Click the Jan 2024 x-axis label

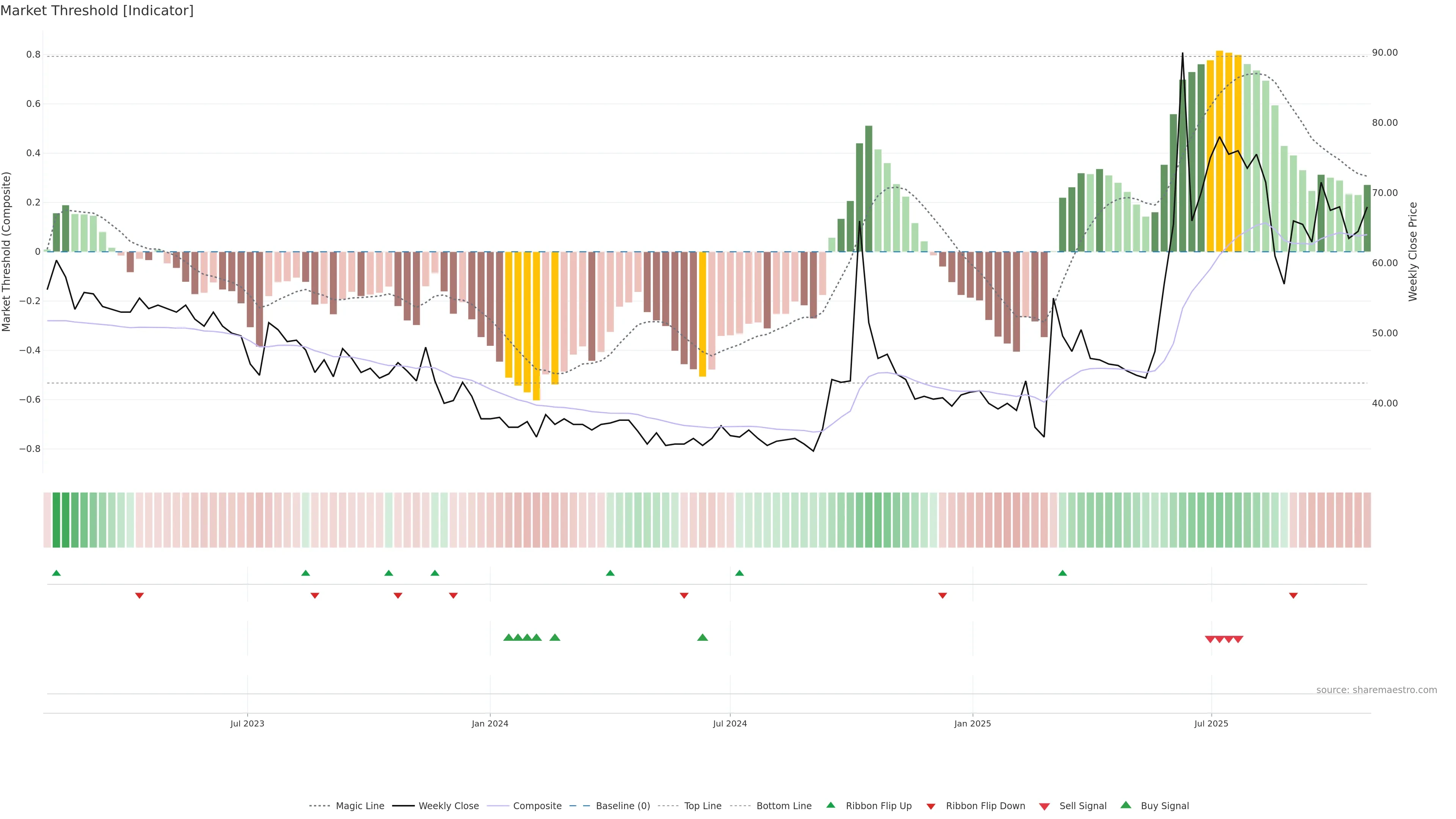coord(490,723)
